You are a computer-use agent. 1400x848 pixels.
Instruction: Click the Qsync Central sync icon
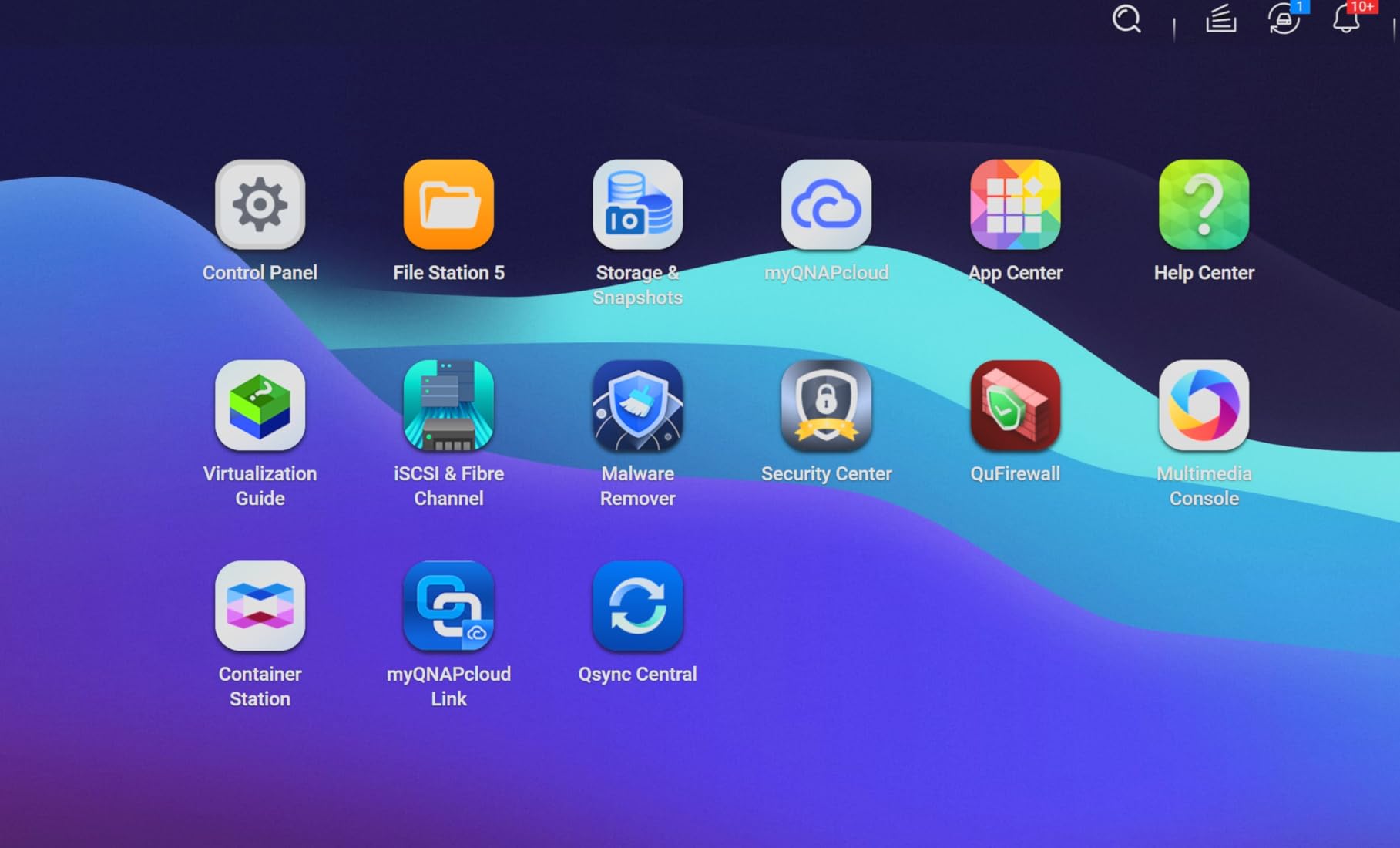[637, 606]
